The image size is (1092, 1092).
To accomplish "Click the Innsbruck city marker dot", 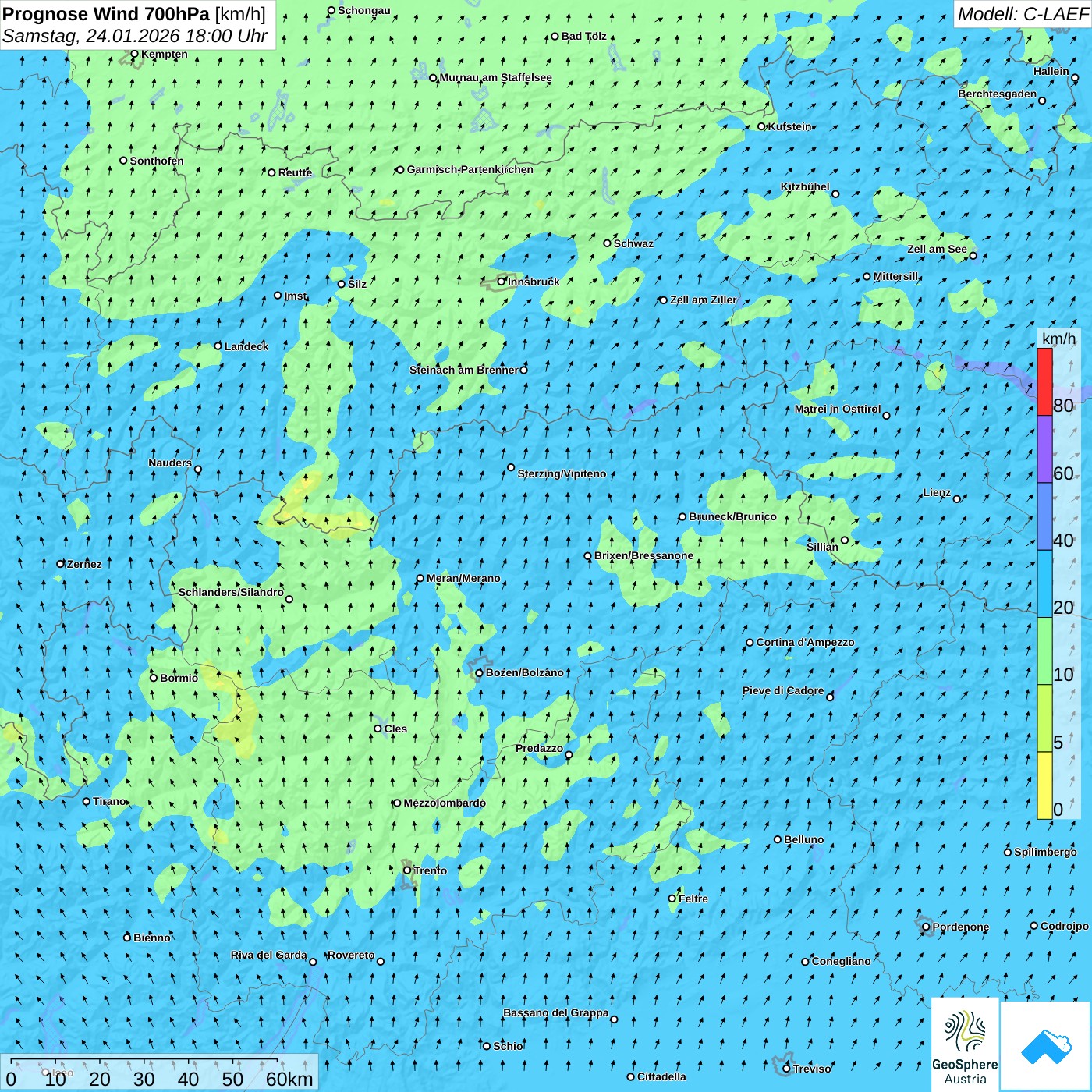I will pyautogui.click(x=502, y=282).
